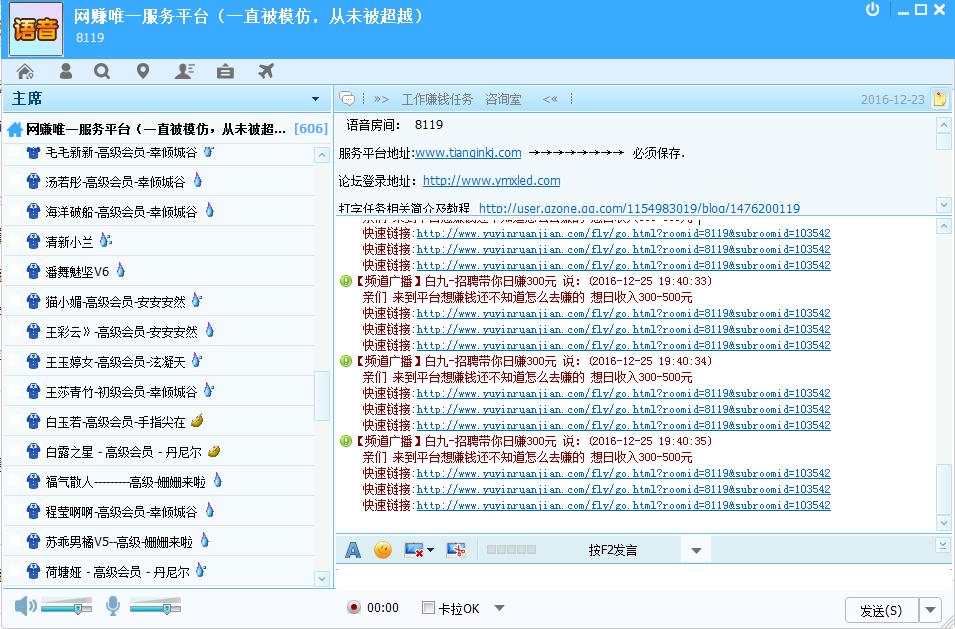Click the briefcase icon in top toolbar
The image size is (955, 629).
[x=224, y=71]
